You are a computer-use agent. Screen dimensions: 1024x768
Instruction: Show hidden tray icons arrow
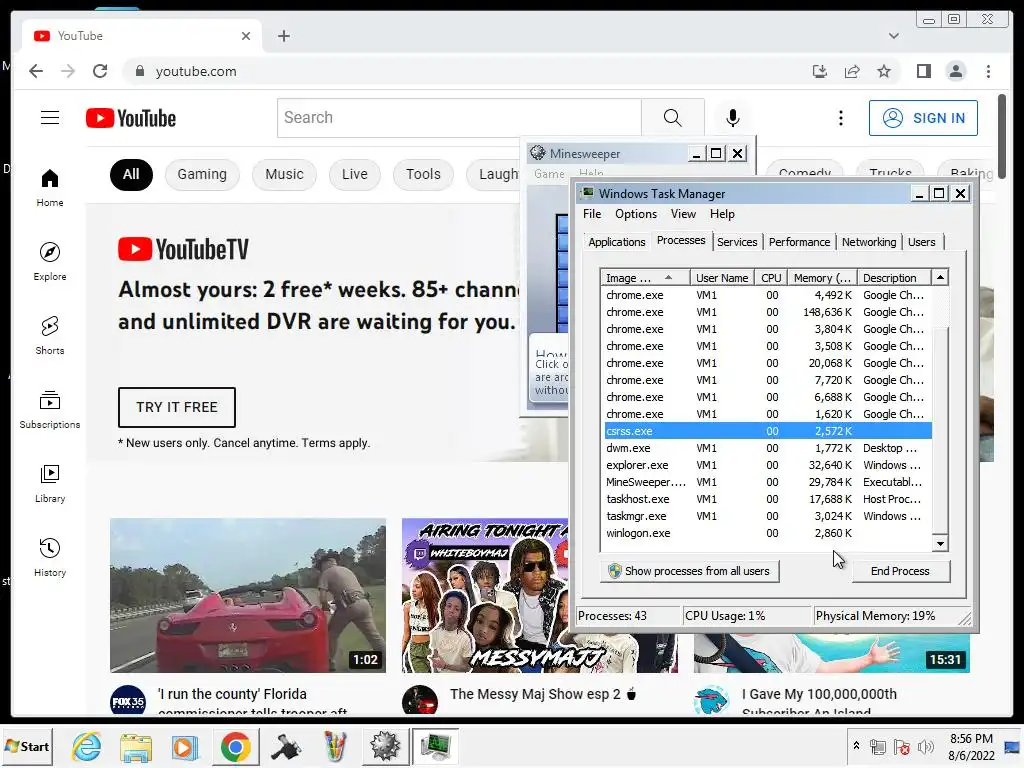click(856, 745)
